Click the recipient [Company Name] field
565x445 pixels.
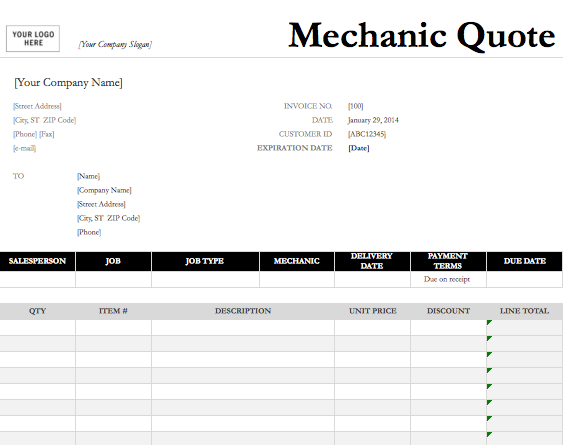104,190
